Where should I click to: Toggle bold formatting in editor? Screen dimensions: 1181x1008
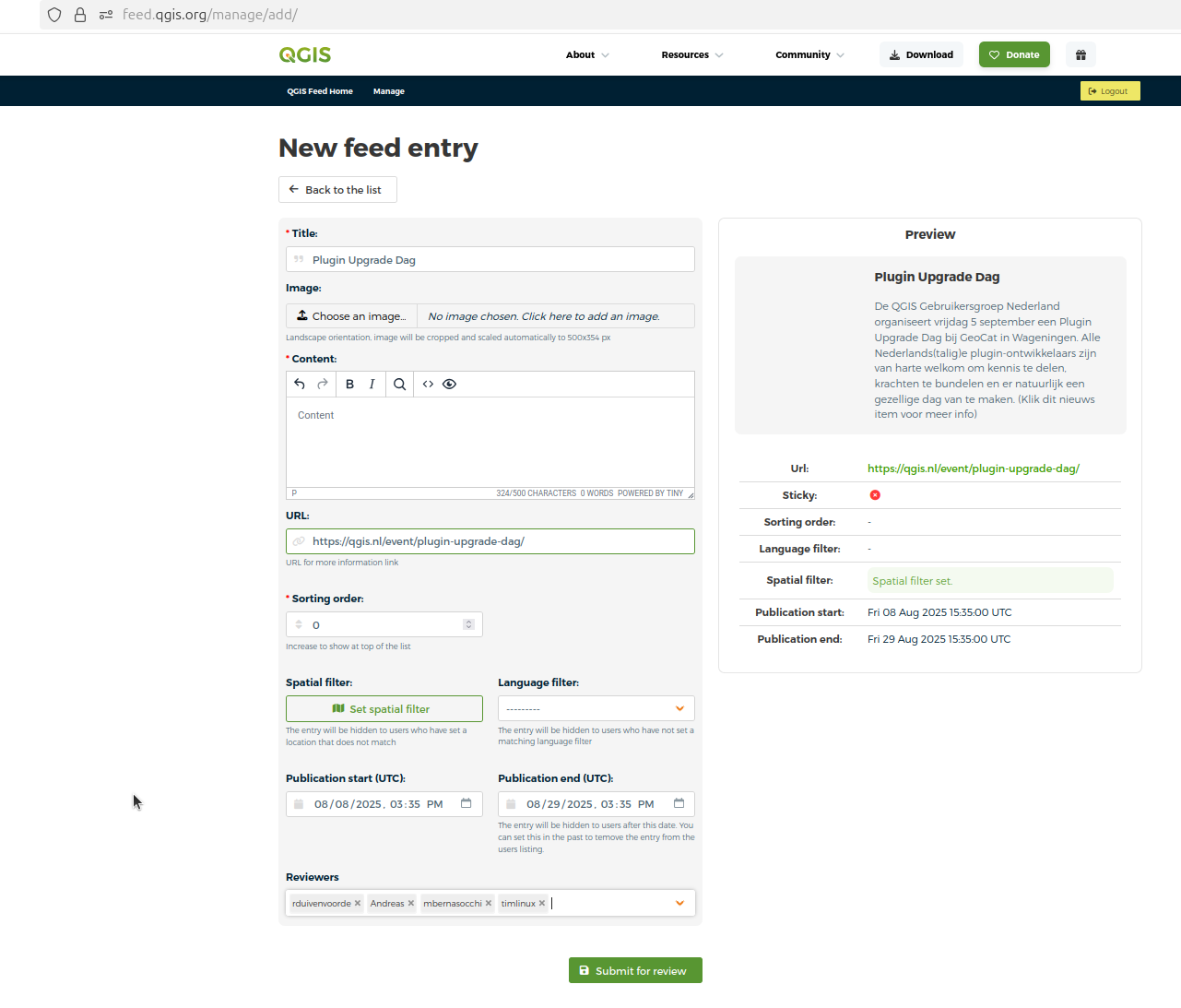pyautogui.click(x=350, y=384)
